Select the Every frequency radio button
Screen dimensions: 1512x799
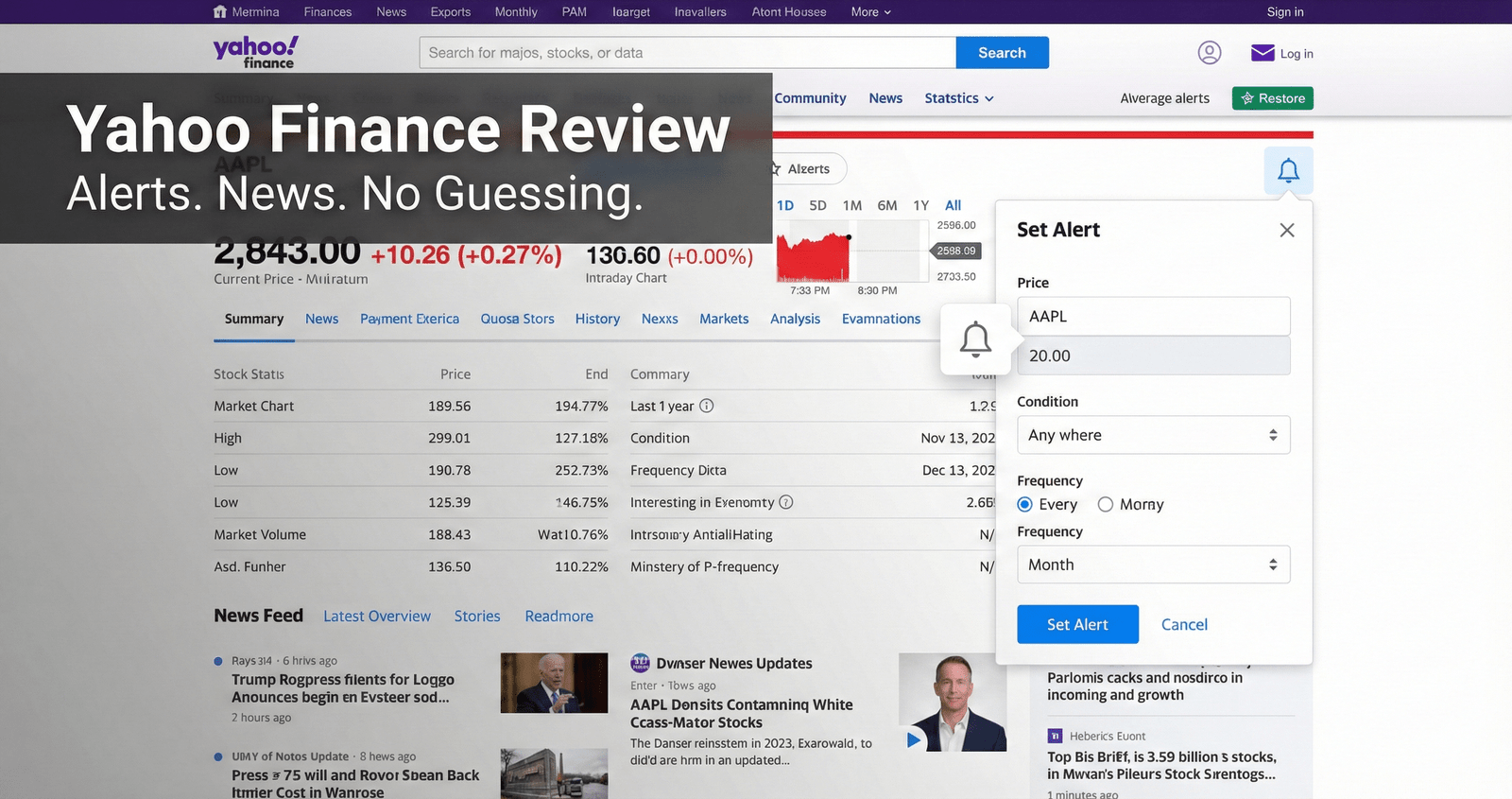point(1024,505)
